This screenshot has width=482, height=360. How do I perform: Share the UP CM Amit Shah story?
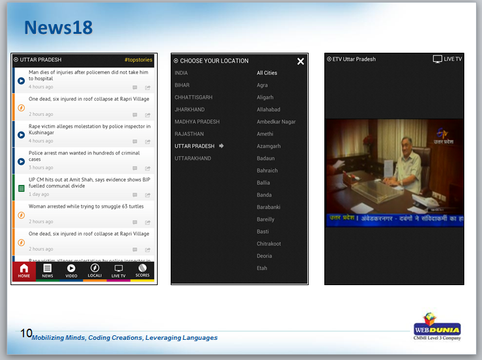pos(147,195)
